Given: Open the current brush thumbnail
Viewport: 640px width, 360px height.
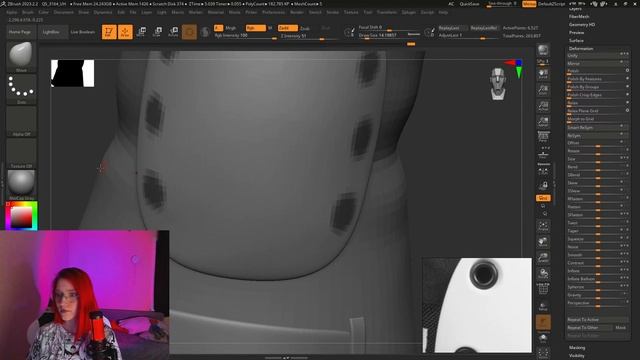Looking at the screenshot, I should [21, 56].
